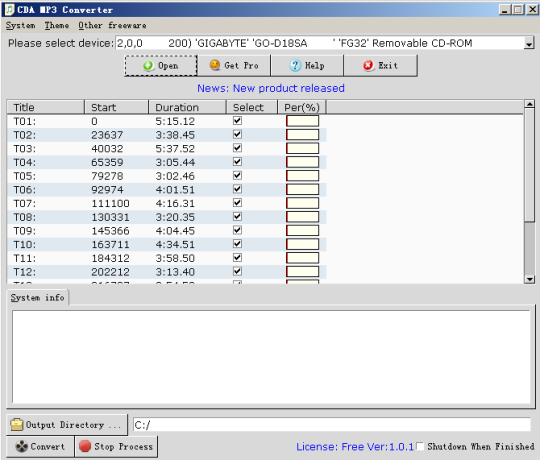Click the red Exit cross icon
540x460 pixels.
point(368,65)
